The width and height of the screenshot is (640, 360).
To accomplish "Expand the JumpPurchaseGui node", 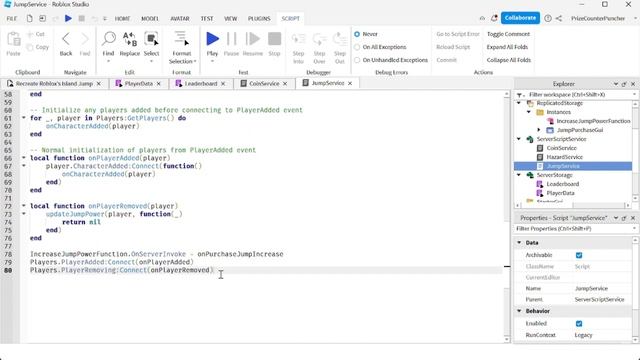I will [x=539, y=130].
